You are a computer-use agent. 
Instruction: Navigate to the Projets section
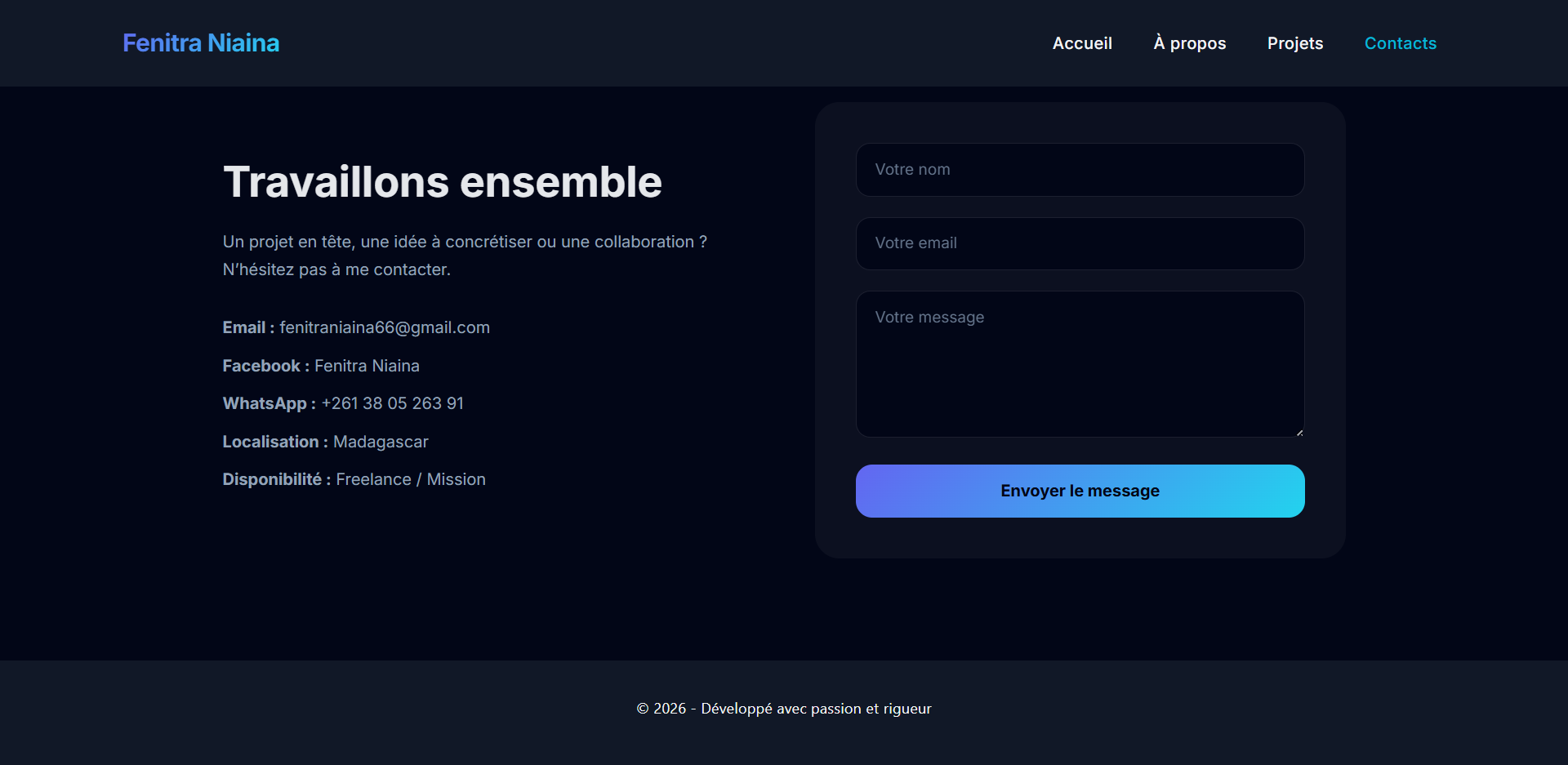pyautogui.click(x=1294, y=43)
